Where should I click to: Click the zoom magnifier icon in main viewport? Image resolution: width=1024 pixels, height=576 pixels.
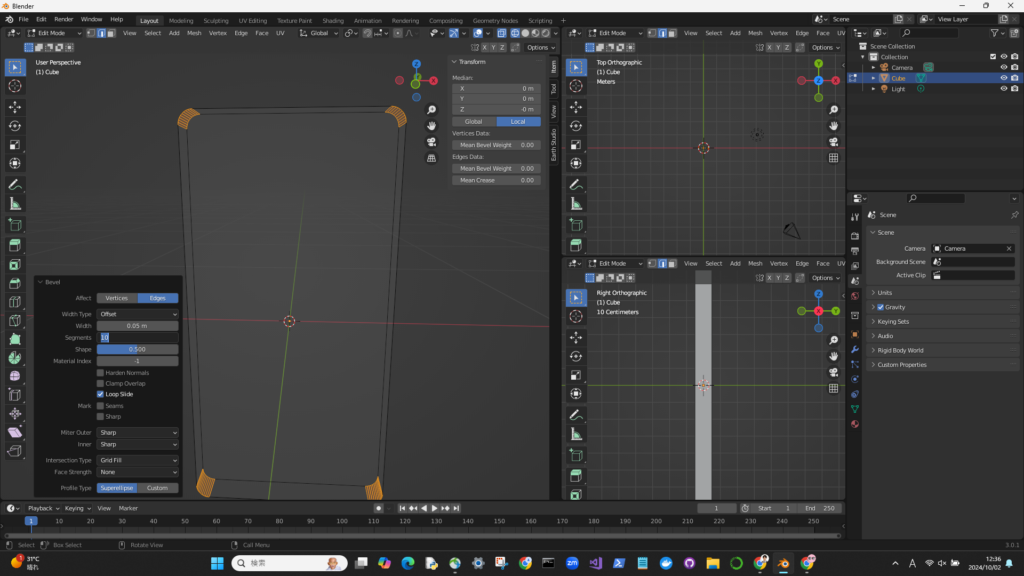(431, 110)
